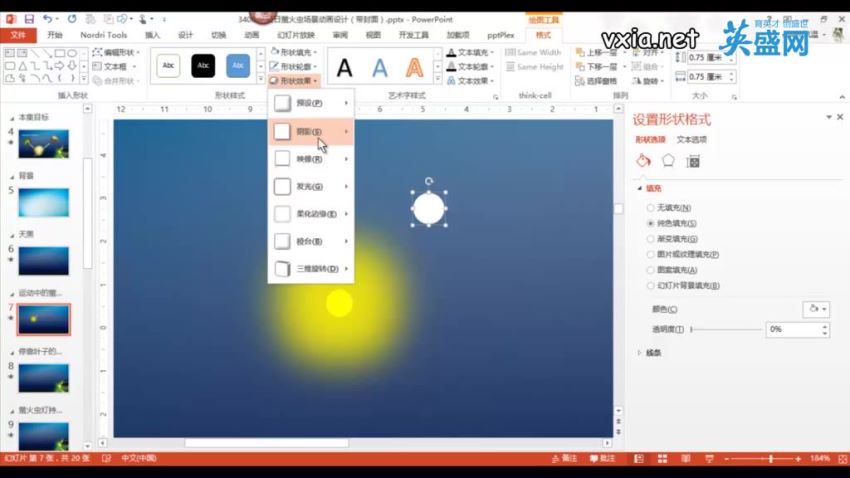Click the 文件 (File) button
The width and height of the screenshot is (850, 478).
point(17,34)
